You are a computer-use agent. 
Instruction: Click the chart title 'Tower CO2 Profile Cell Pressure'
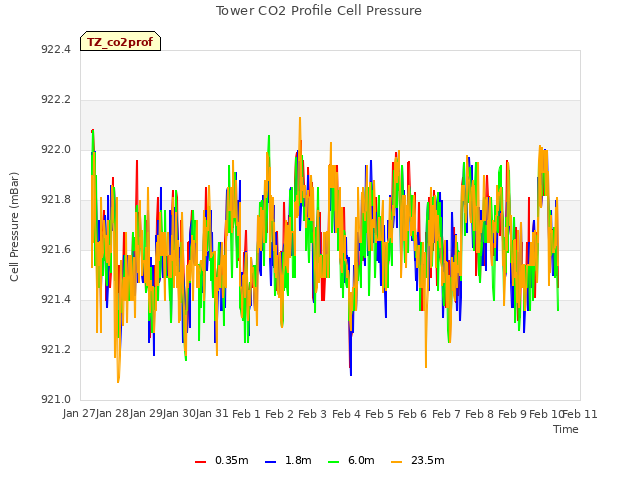(318, 11)
